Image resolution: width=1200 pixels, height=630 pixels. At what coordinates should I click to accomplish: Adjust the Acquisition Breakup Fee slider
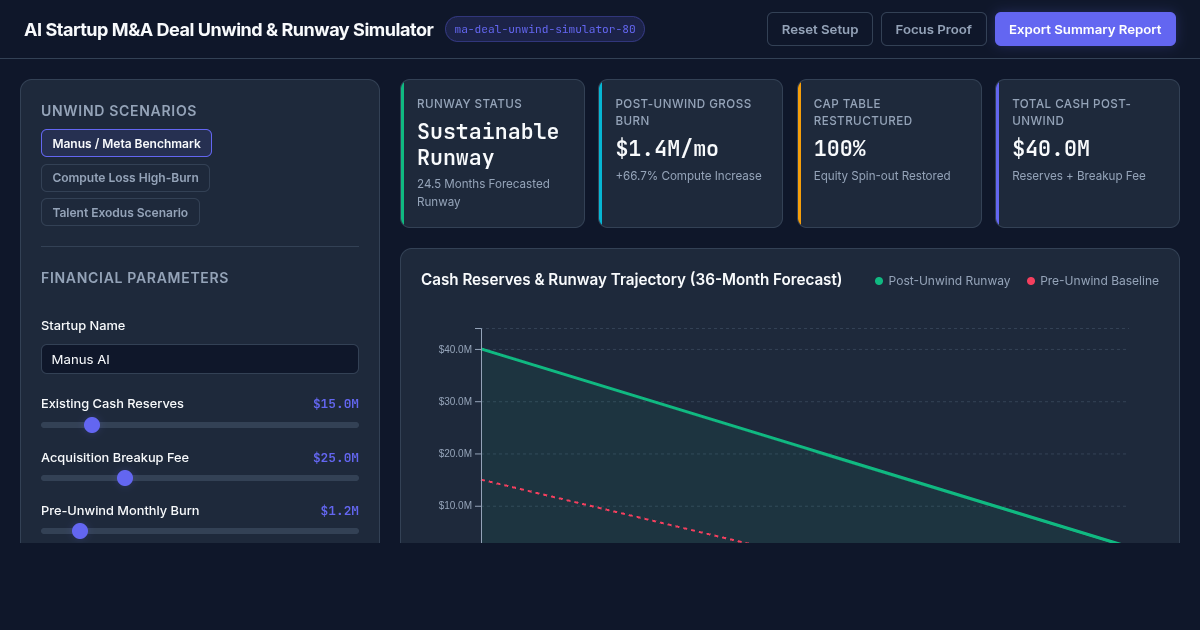pos(200,478)
